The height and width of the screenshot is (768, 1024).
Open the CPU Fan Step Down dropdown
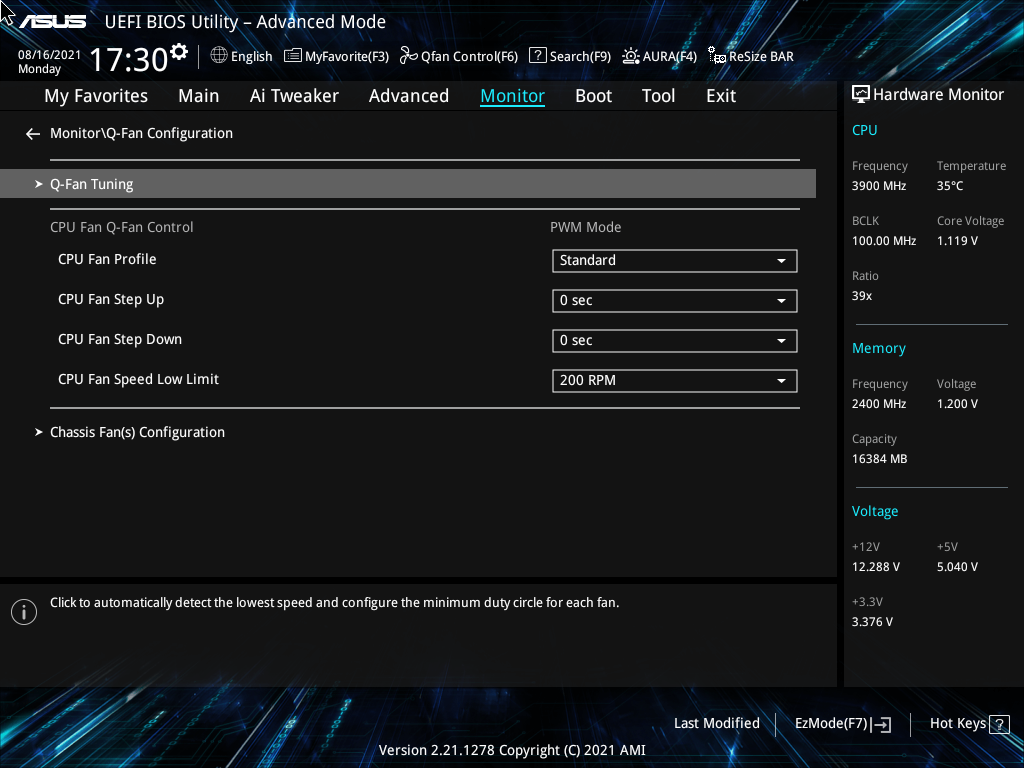(675, 340)
